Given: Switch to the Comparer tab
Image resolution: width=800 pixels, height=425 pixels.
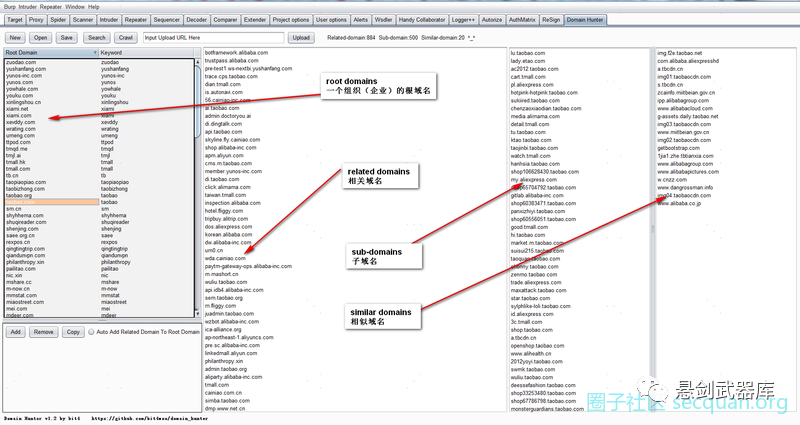Looking at the screenshot, I should coord(225,20).
